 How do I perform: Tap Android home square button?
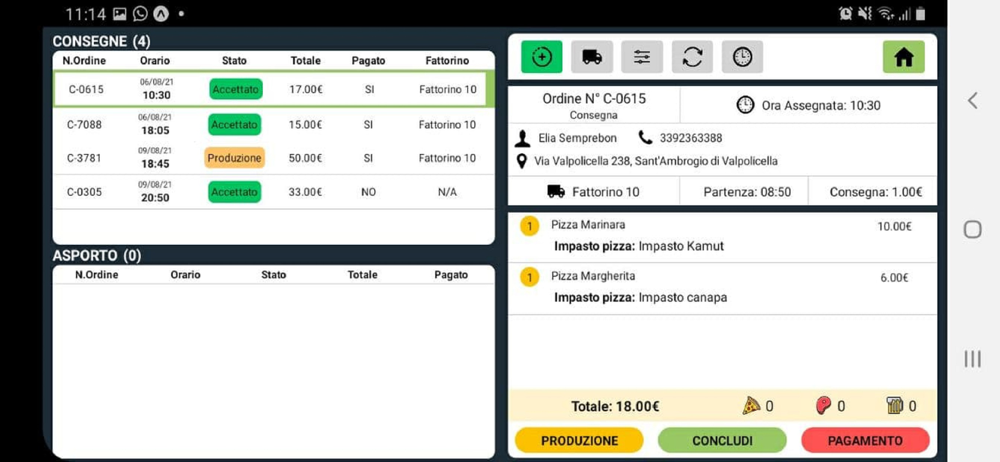point(973,229)
